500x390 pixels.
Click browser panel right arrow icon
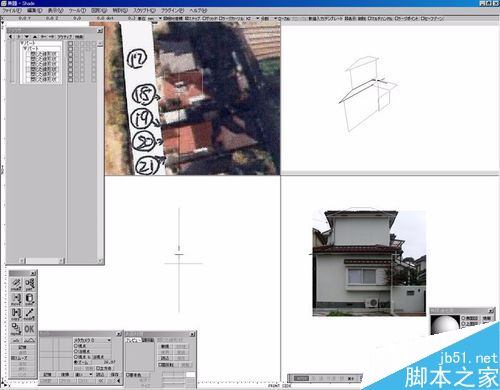point(19,37)
